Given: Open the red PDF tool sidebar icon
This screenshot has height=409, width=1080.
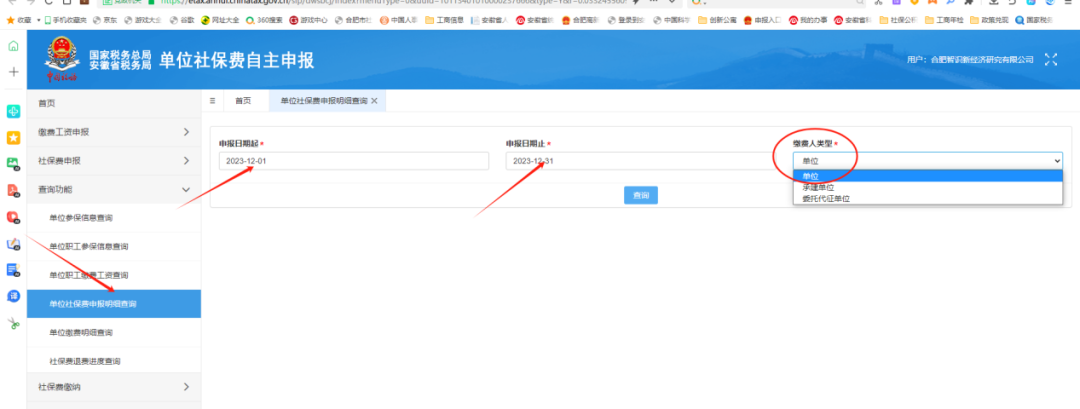Looking at the screenshot, I should coord(13,190).
